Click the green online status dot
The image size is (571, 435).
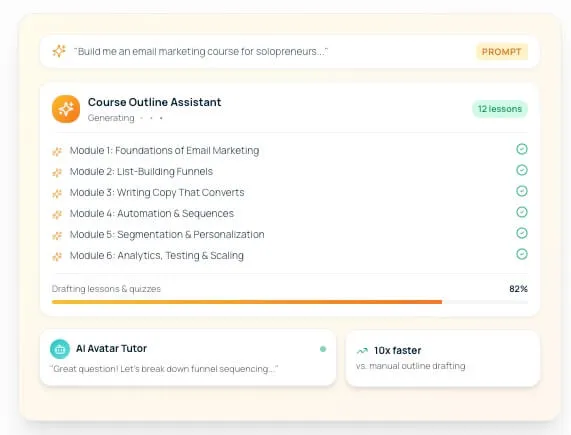323,349
